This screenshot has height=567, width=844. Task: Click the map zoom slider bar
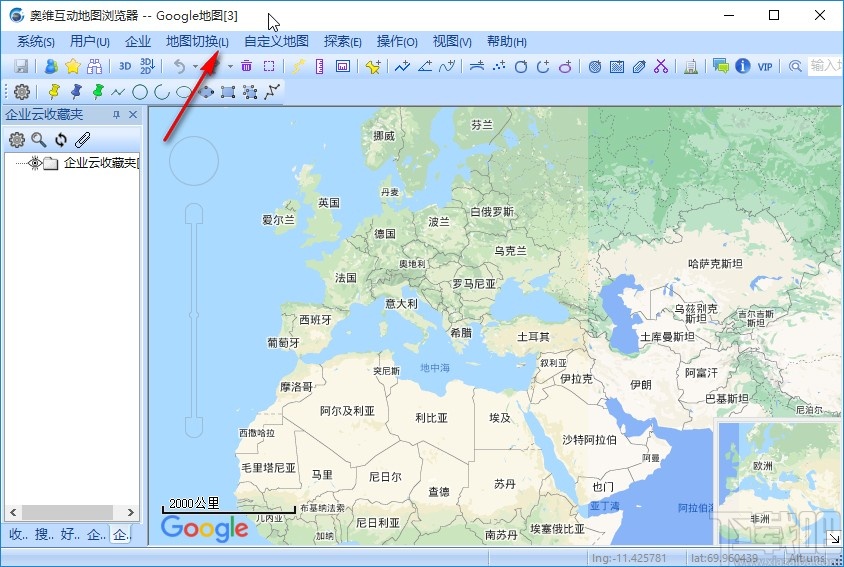pos(194,321)
